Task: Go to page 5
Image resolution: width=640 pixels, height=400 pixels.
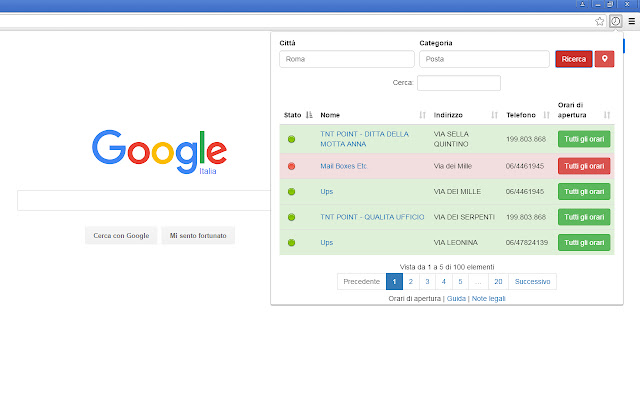Action: 460,282
